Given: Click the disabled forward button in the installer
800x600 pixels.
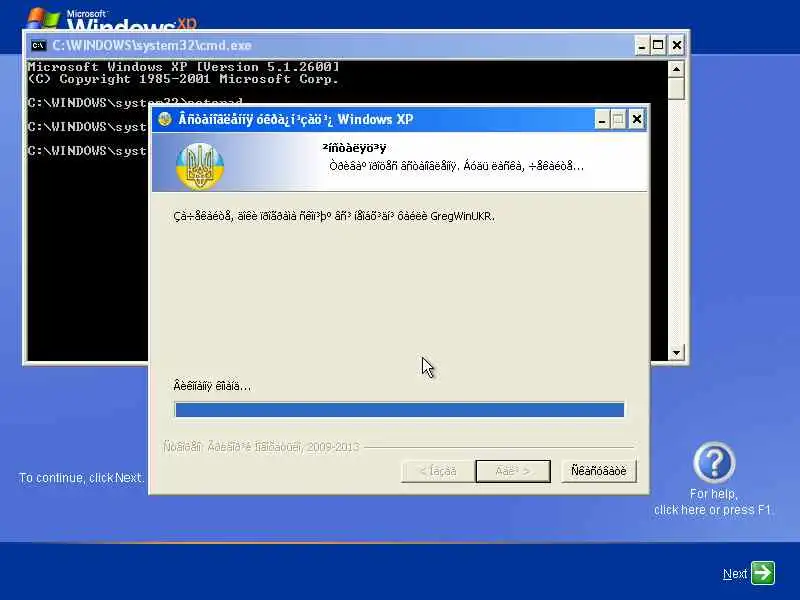Looking at the screenshot, I should tap(513, 471).
